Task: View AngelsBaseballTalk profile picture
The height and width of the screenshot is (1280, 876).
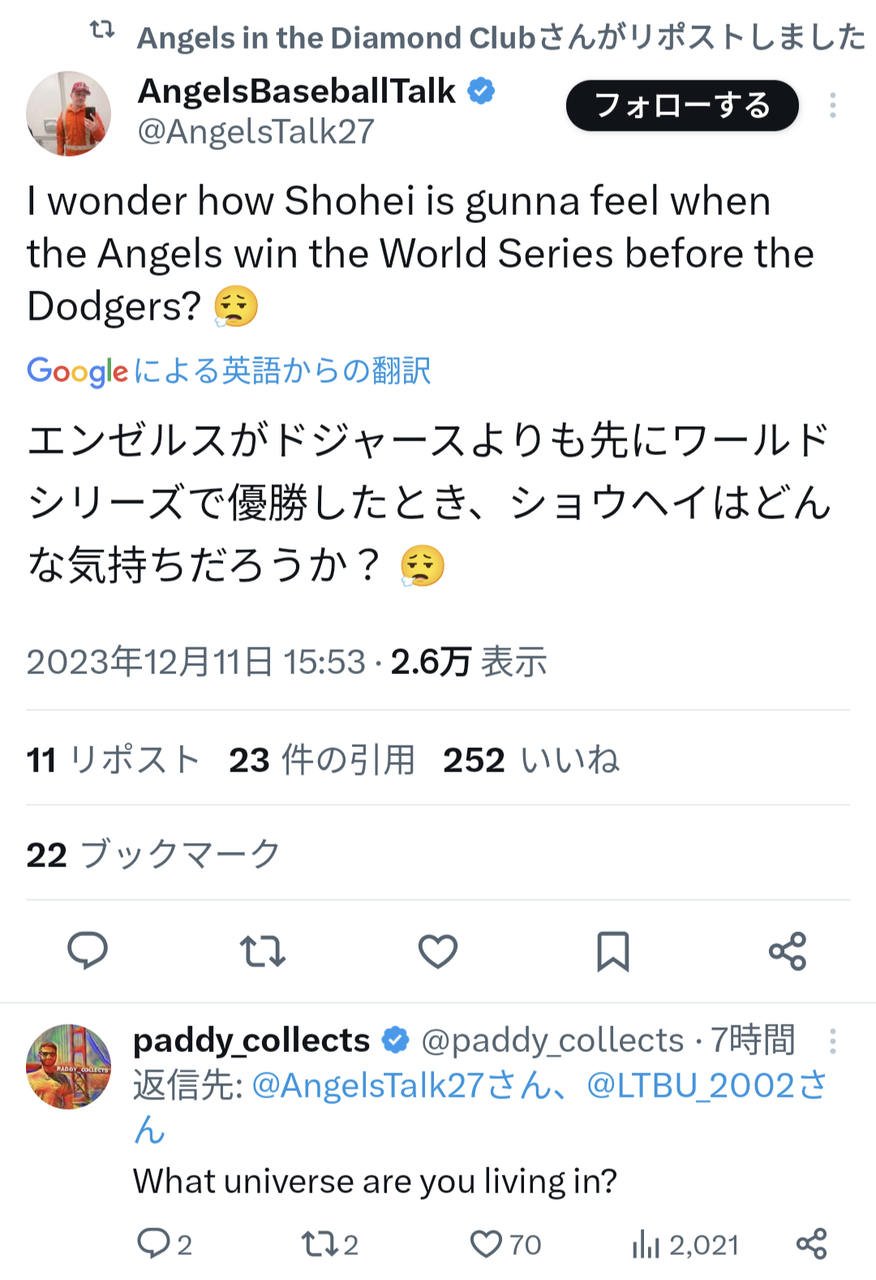Action: [68, 114]
